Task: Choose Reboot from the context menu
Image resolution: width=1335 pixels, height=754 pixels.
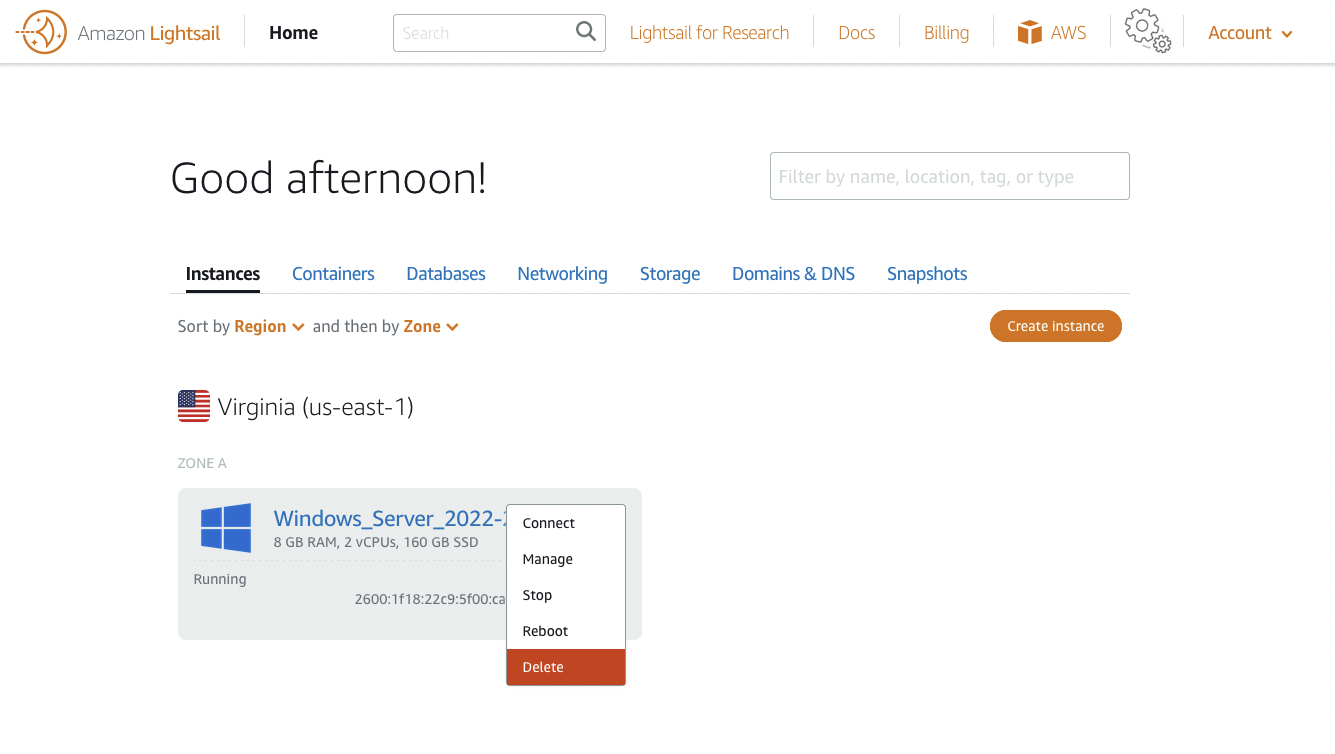Action: (566, 631)
